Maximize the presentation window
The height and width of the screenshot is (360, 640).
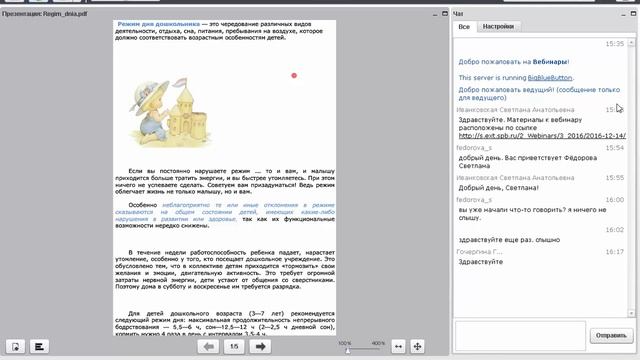(445, 13)
